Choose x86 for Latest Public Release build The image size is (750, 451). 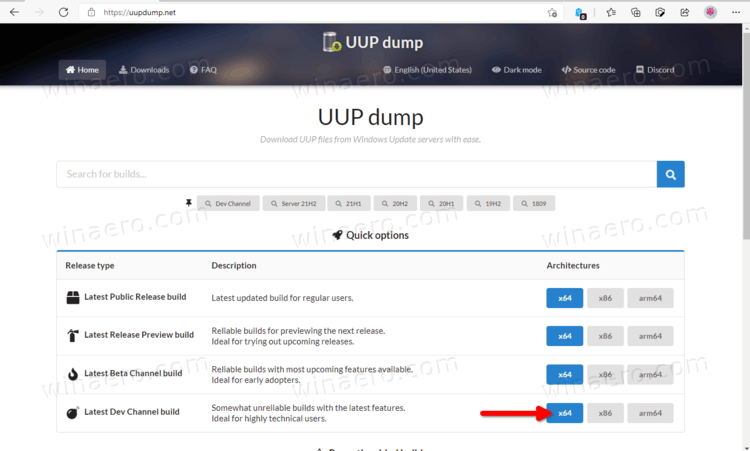click(605, 298)
